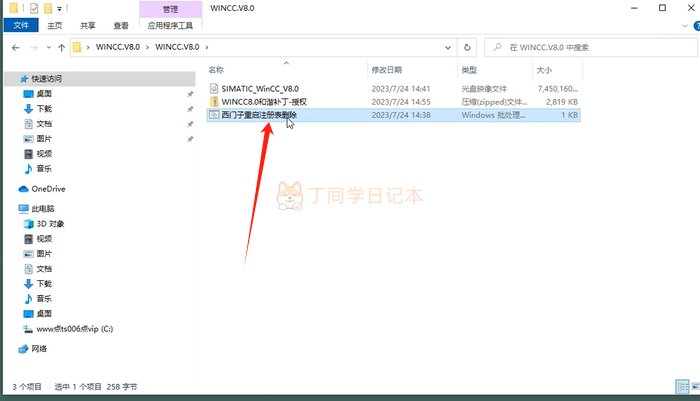700x401 pixels.
Task: Open the recent locations dropdown arrow
Action: click(x=48, y=47)
